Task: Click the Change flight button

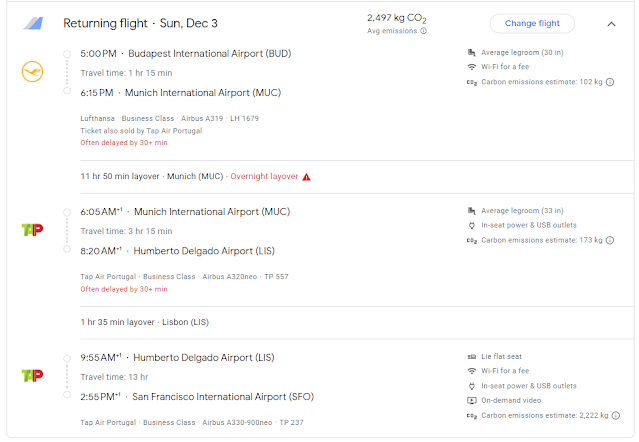Action: pyautogui.click(x=532, y=23)
